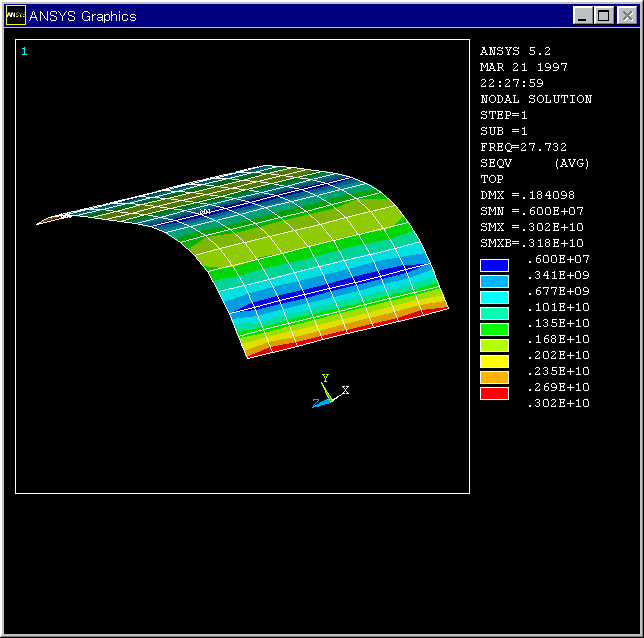This screenshot has height=638, width=644.
Task: Click the .302E+10 legend maximum label
Action: 558,403
